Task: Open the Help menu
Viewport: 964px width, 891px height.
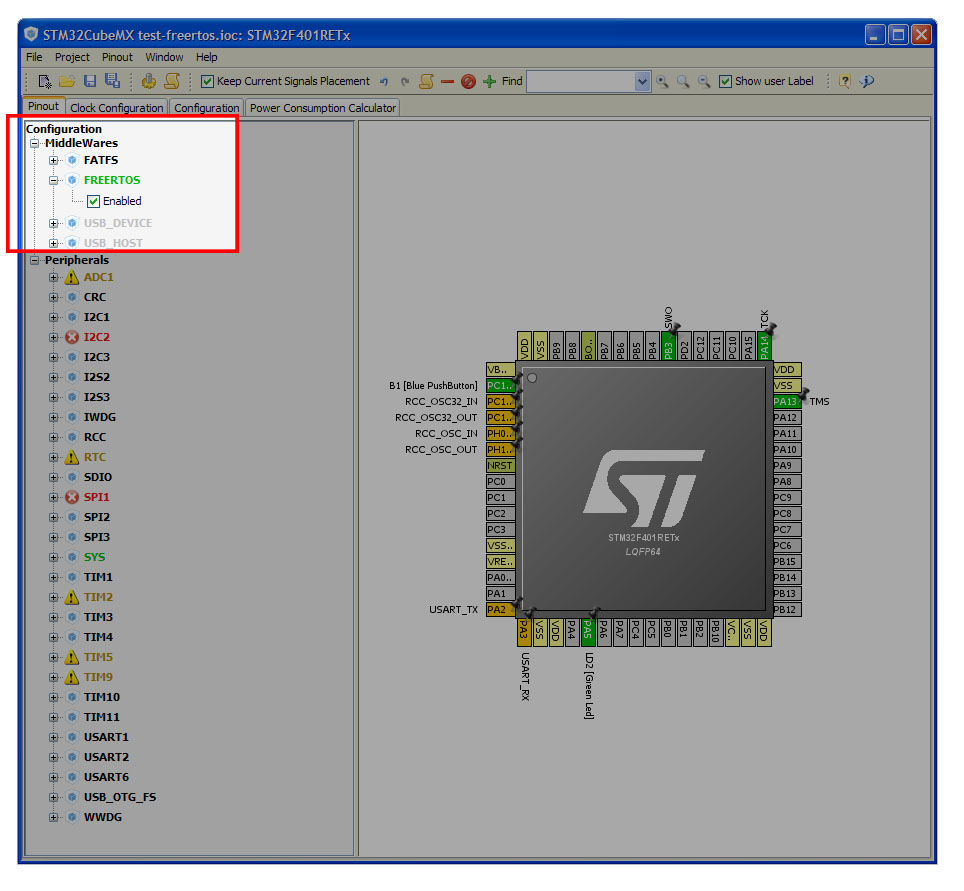Action: [x=207, y=57]
